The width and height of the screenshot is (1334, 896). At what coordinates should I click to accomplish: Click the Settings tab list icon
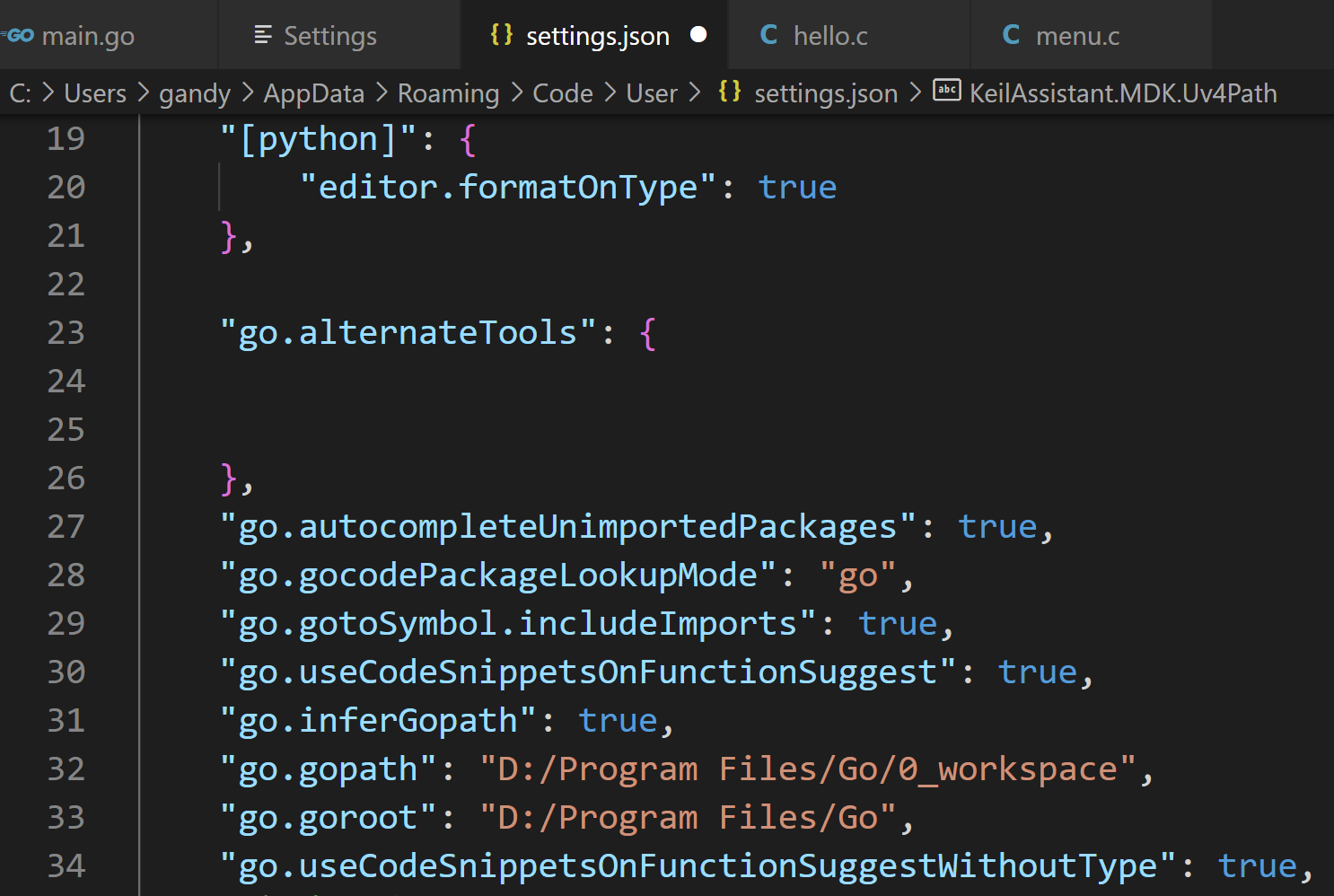[262, 35]
